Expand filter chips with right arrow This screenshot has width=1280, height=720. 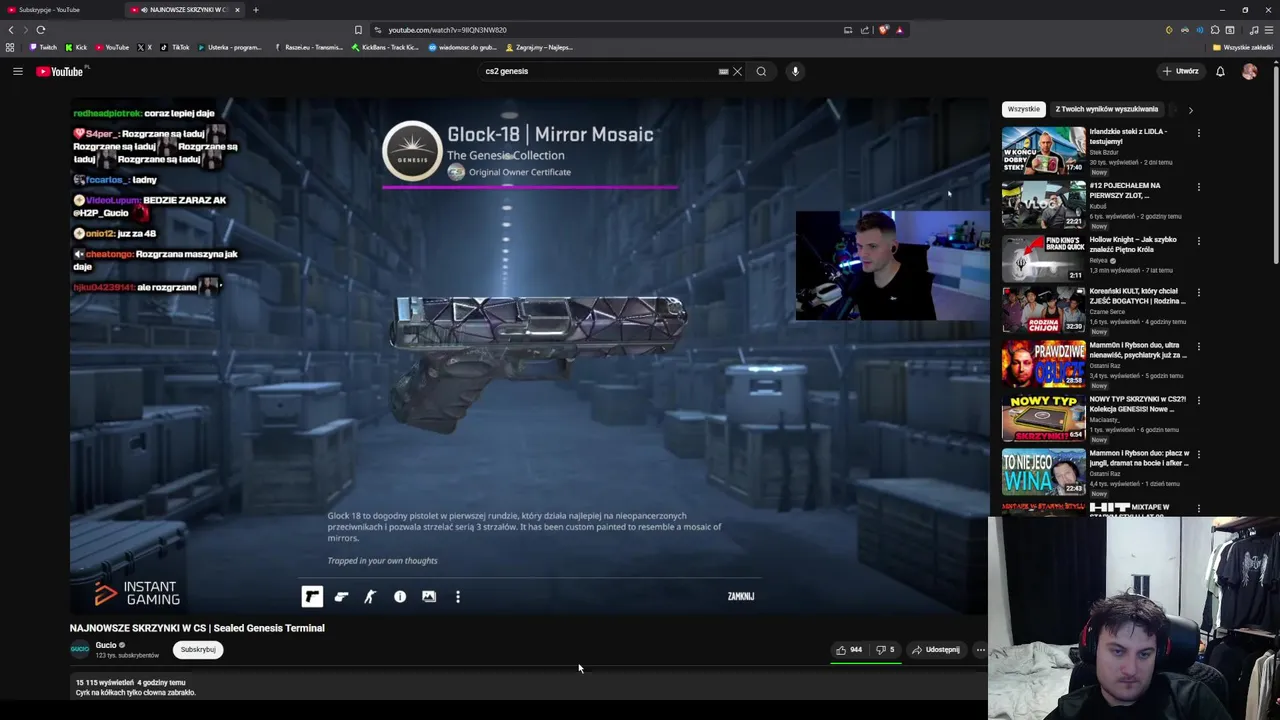tap(1190, 109)
